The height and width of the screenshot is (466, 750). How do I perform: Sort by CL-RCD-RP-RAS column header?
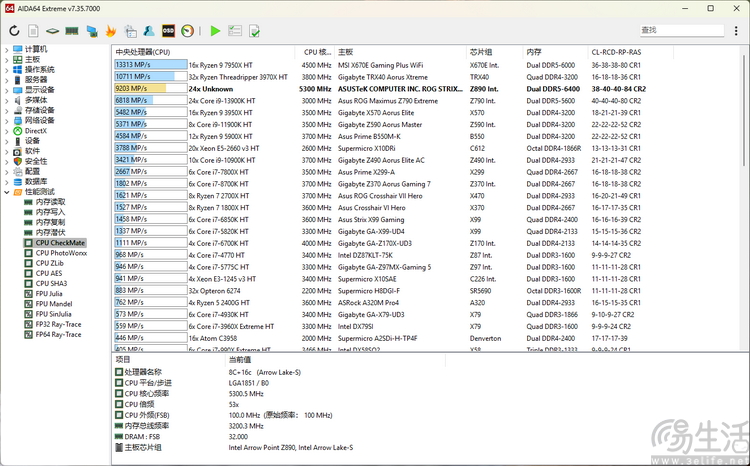point(630,52)
